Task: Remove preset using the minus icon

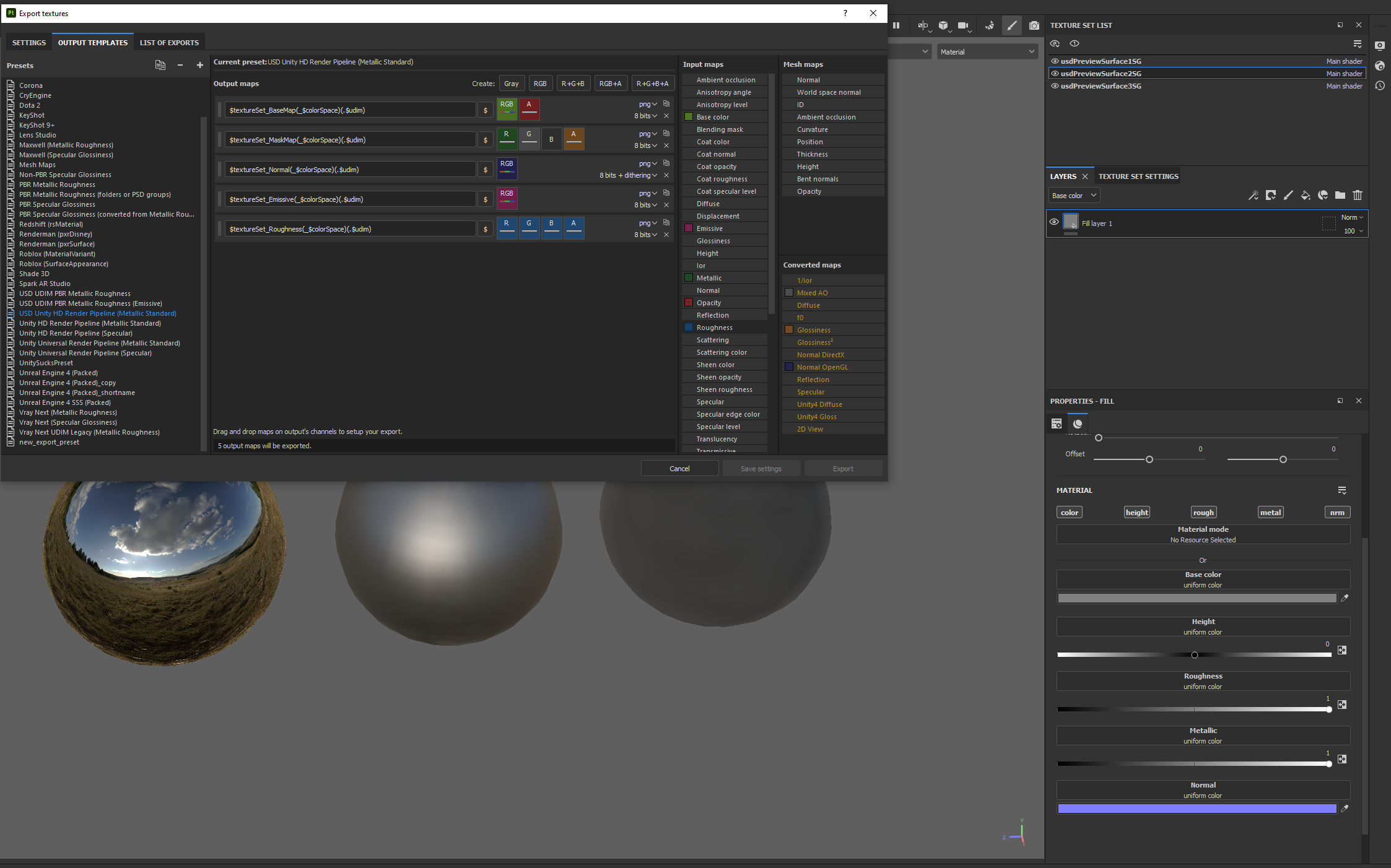Action: pos(180,65)
